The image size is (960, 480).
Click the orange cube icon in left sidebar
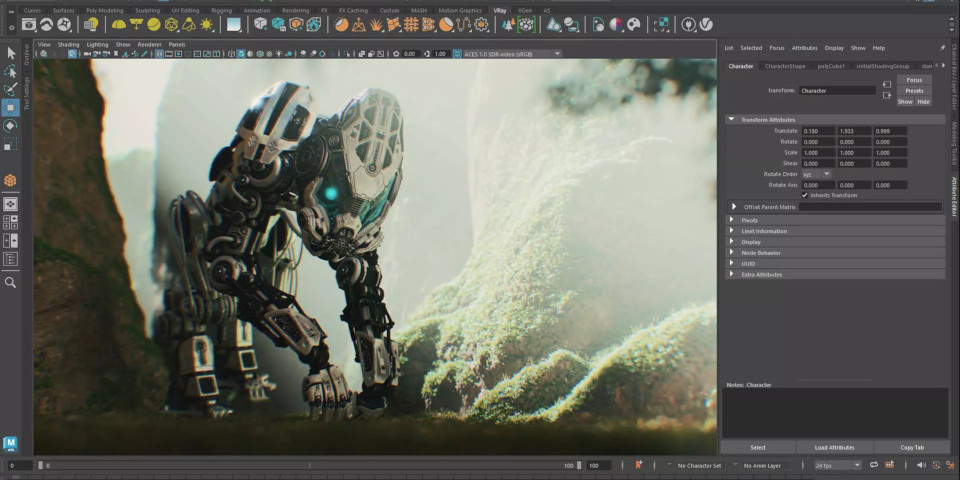click(11, 180)
